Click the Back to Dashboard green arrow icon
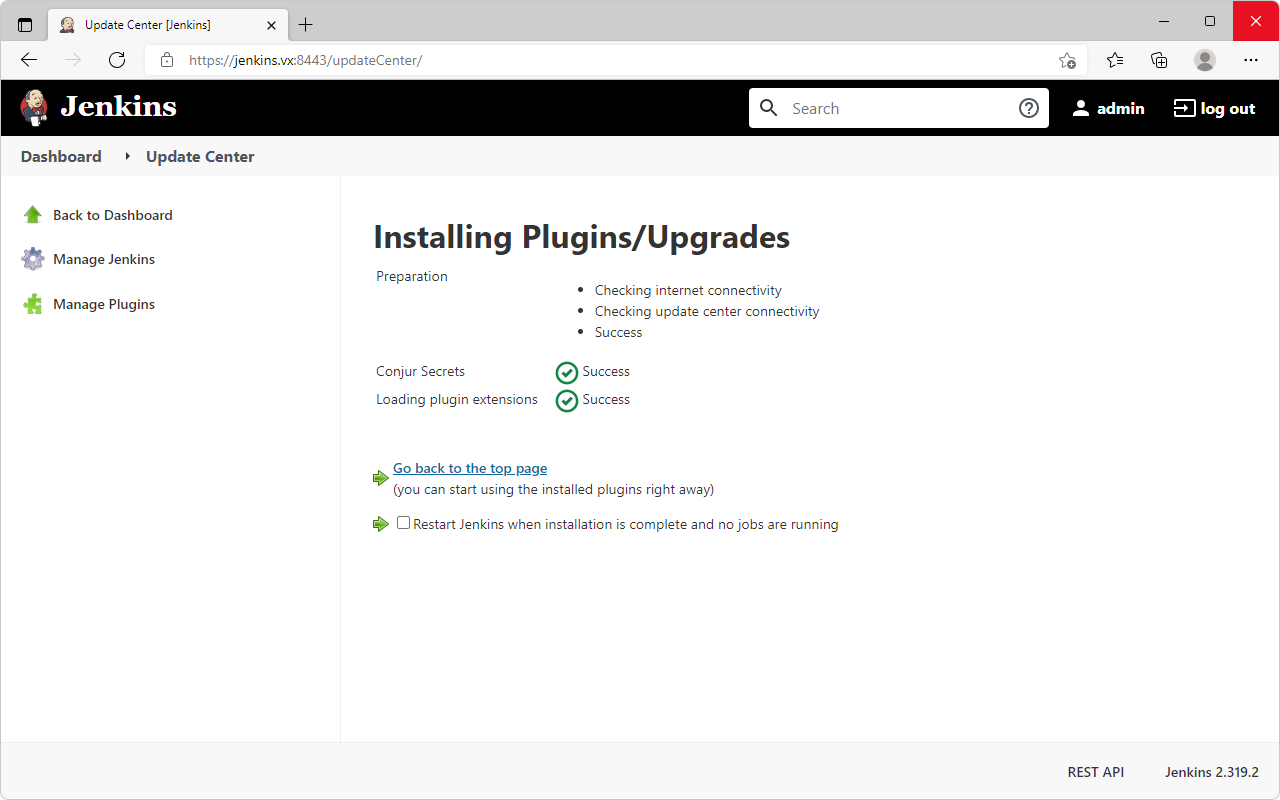Screen dimensions: 1280x800 click(x=33, y=215)
